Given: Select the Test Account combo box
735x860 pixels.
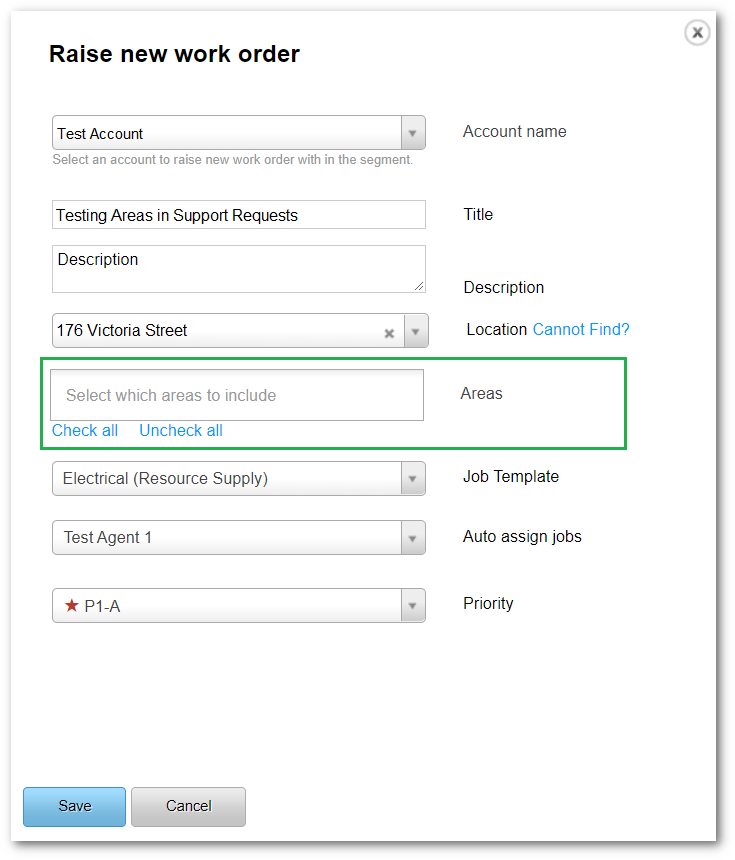Looking at the screenshot, I should click(x=226, y=133).
